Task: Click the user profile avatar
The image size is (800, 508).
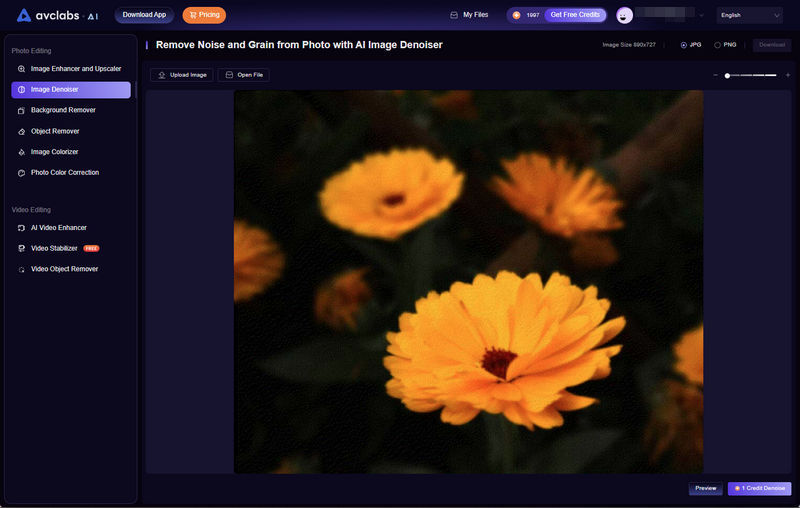Action: pyautogui.click(x=625, y=15)
